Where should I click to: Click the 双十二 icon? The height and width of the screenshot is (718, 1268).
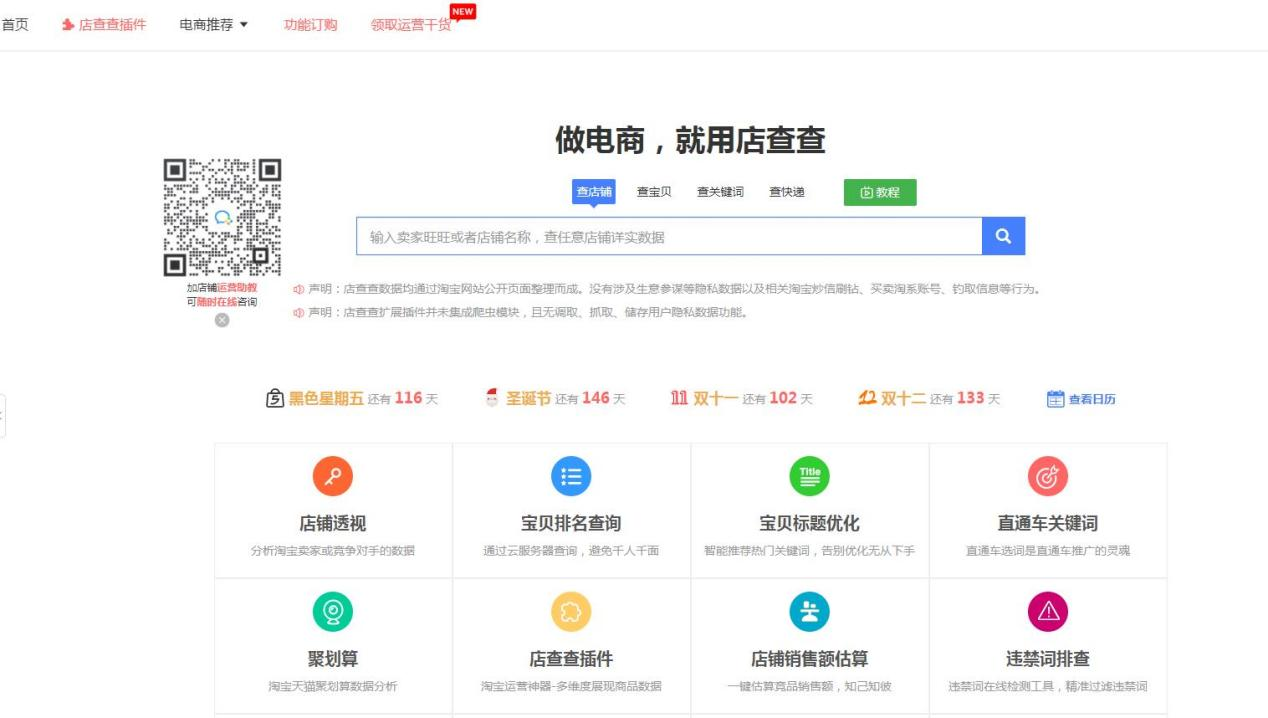click(867, 398)
